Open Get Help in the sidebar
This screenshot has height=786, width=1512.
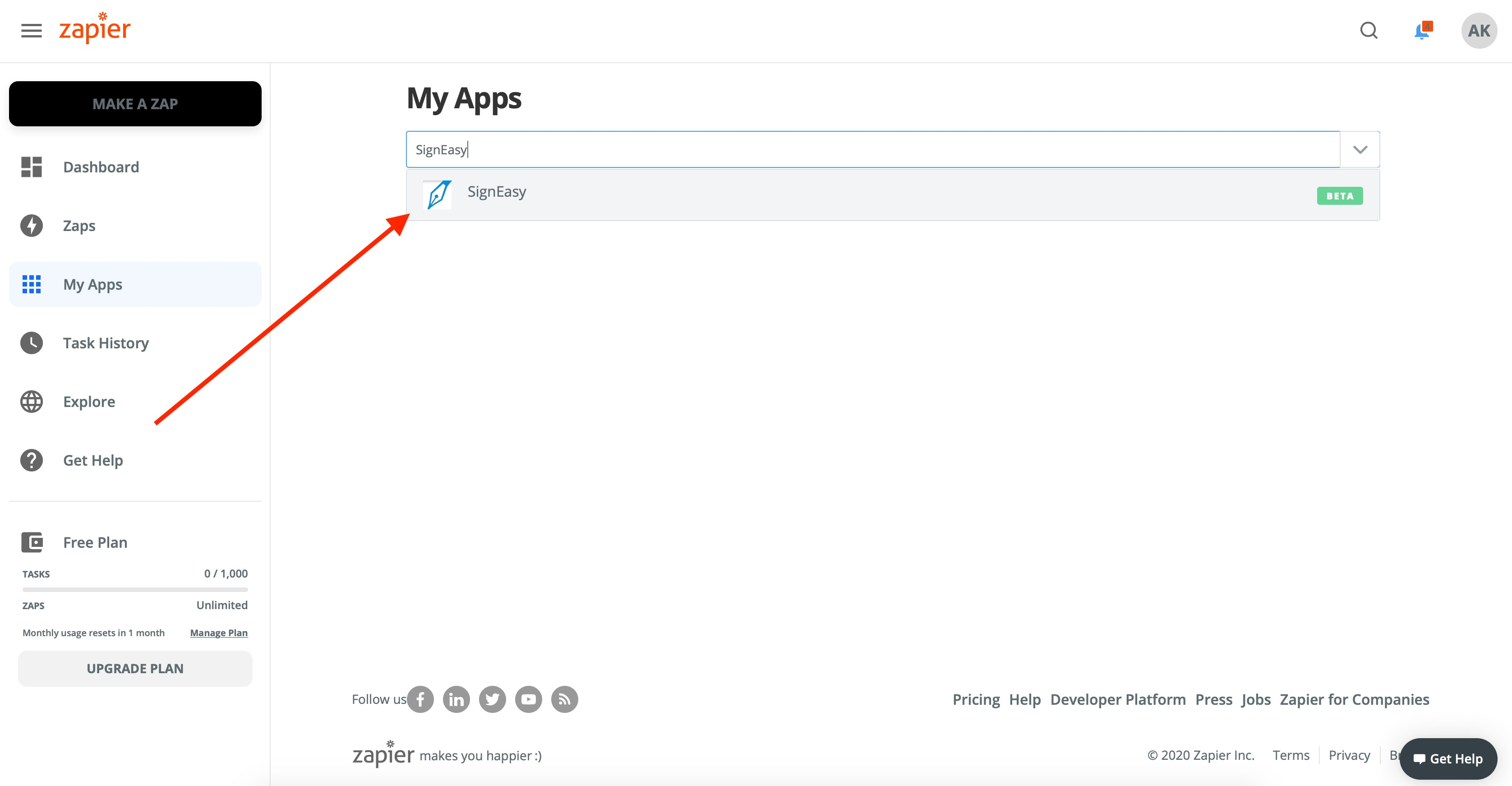pyautogui.click(x=135, y=460)
